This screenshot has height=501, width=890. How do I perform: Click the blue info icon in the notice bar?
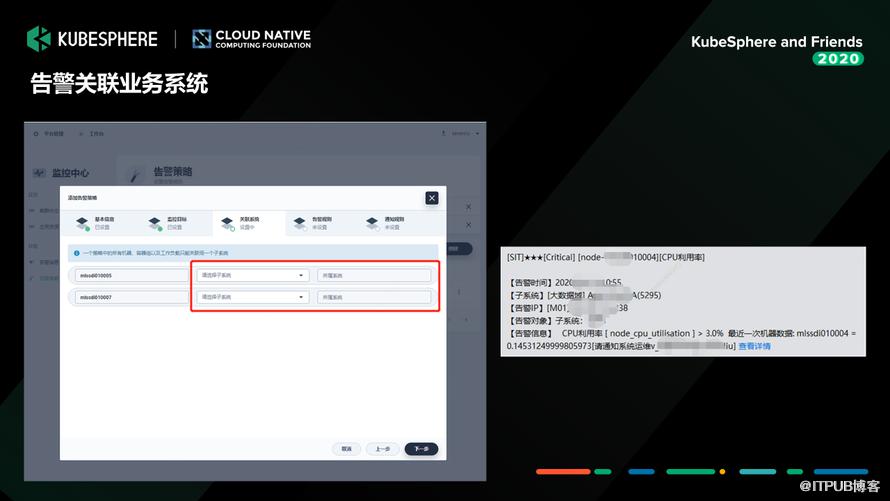click(x=77, y=253)
